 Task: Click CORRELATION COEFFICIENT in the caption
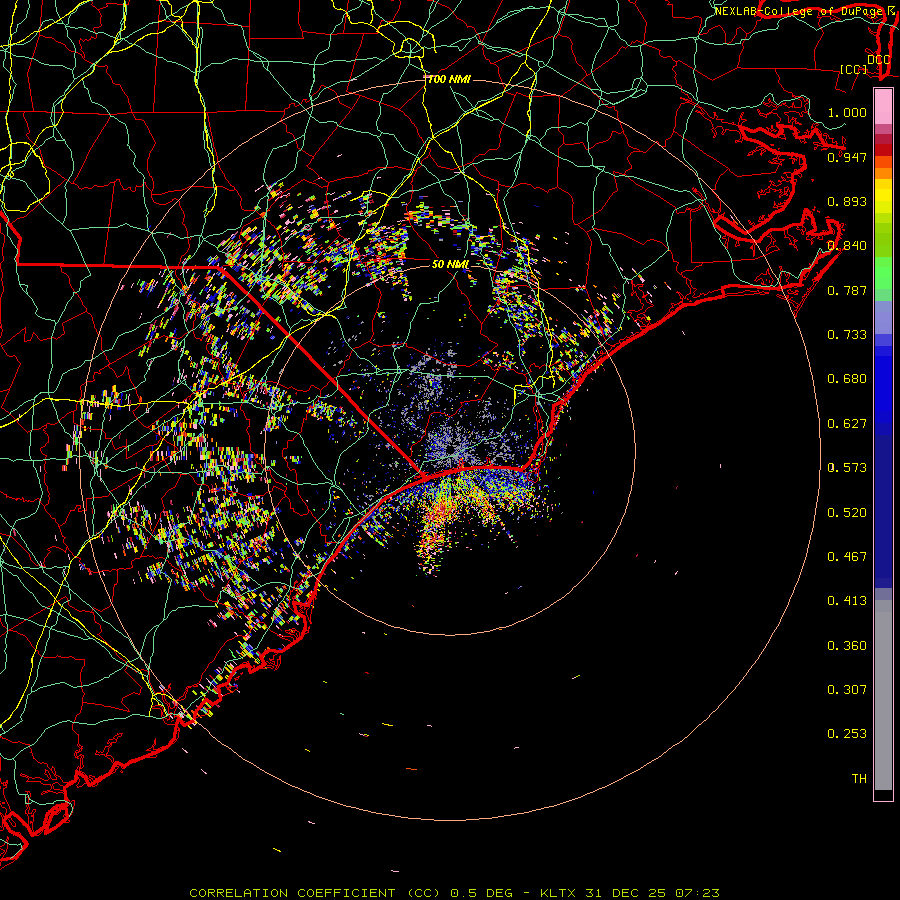[x=292, y=893]
